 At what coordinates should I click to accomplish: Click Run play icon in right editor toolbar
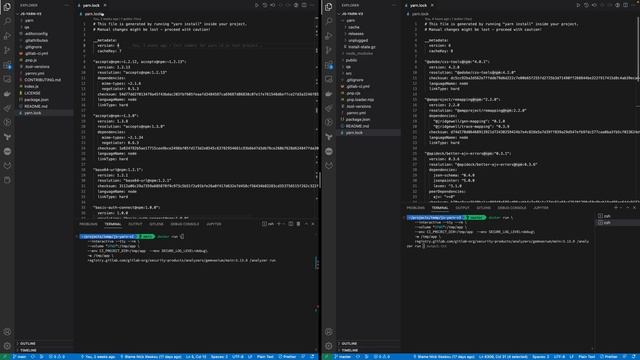pyautogui.click(x=578, y=5)
